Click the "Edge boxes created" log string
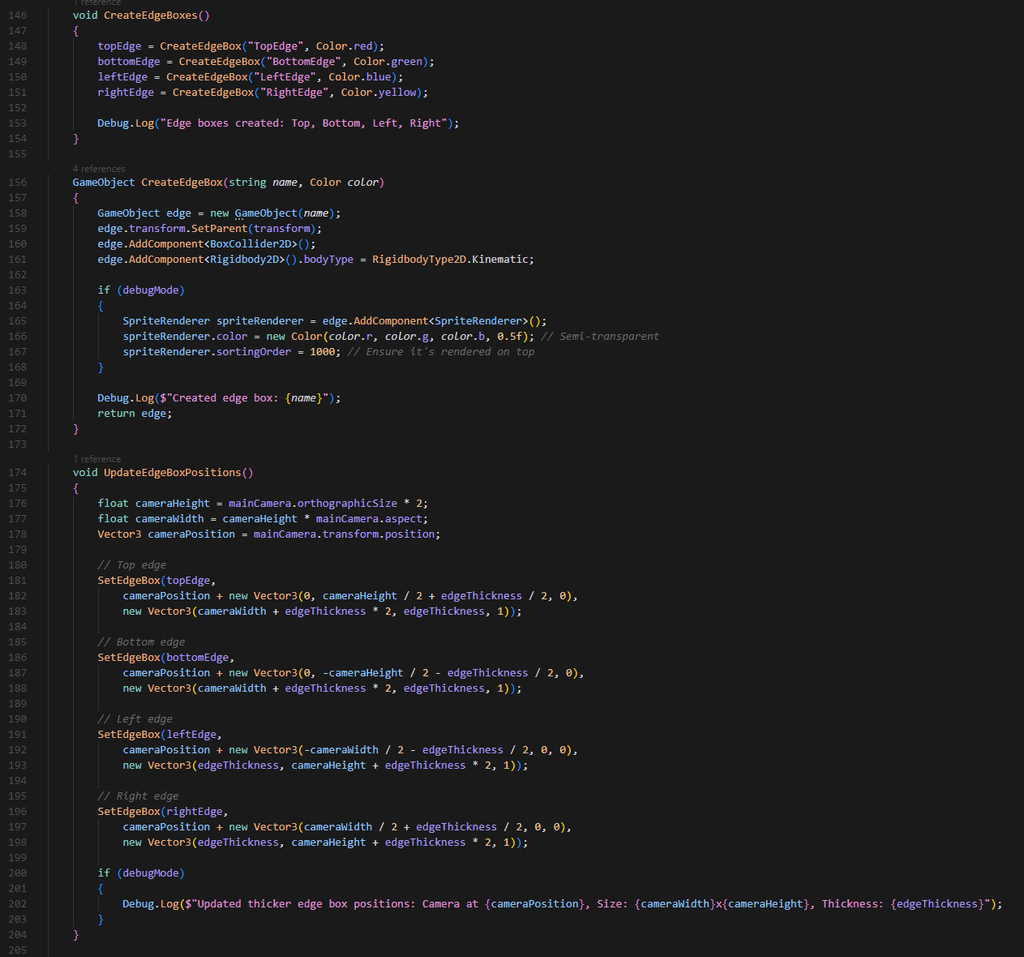This screenshot has height=957, width=1024. [x=304, y=123]
